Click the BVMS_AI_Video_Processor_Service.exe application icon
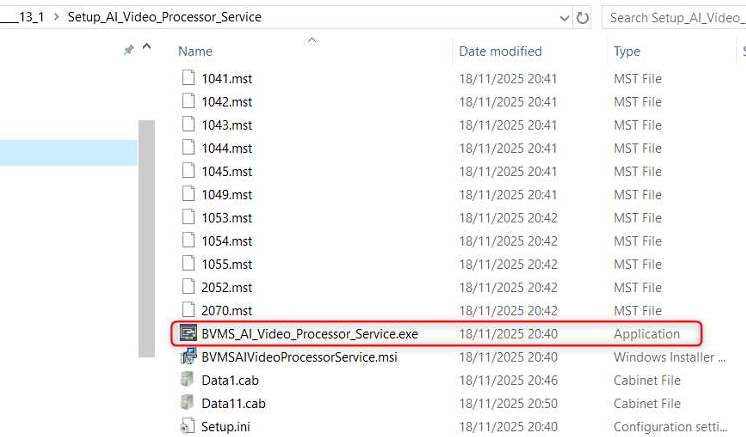This screenshot has width=746, height=437. (x=187, y=334)
